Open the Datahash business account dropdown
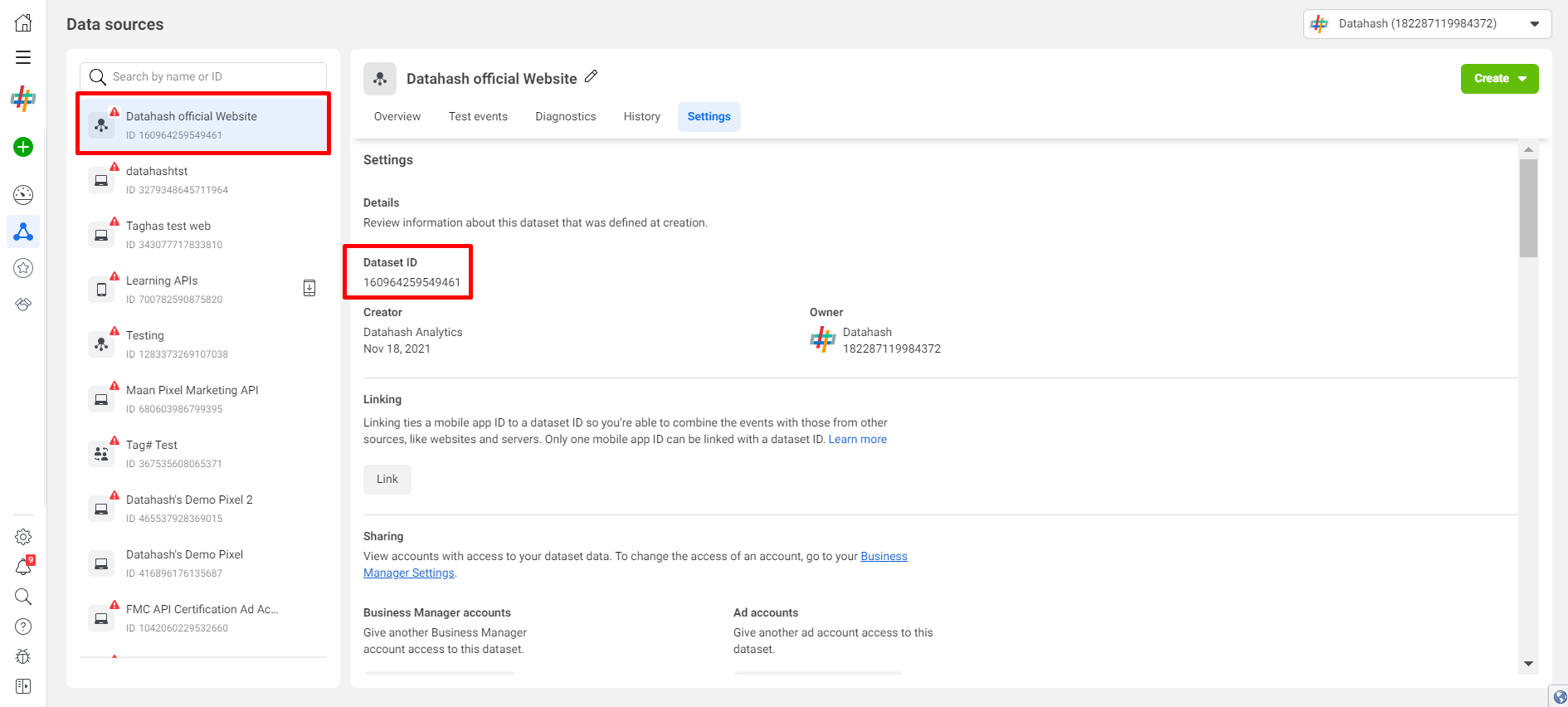 click(1427, 24)
